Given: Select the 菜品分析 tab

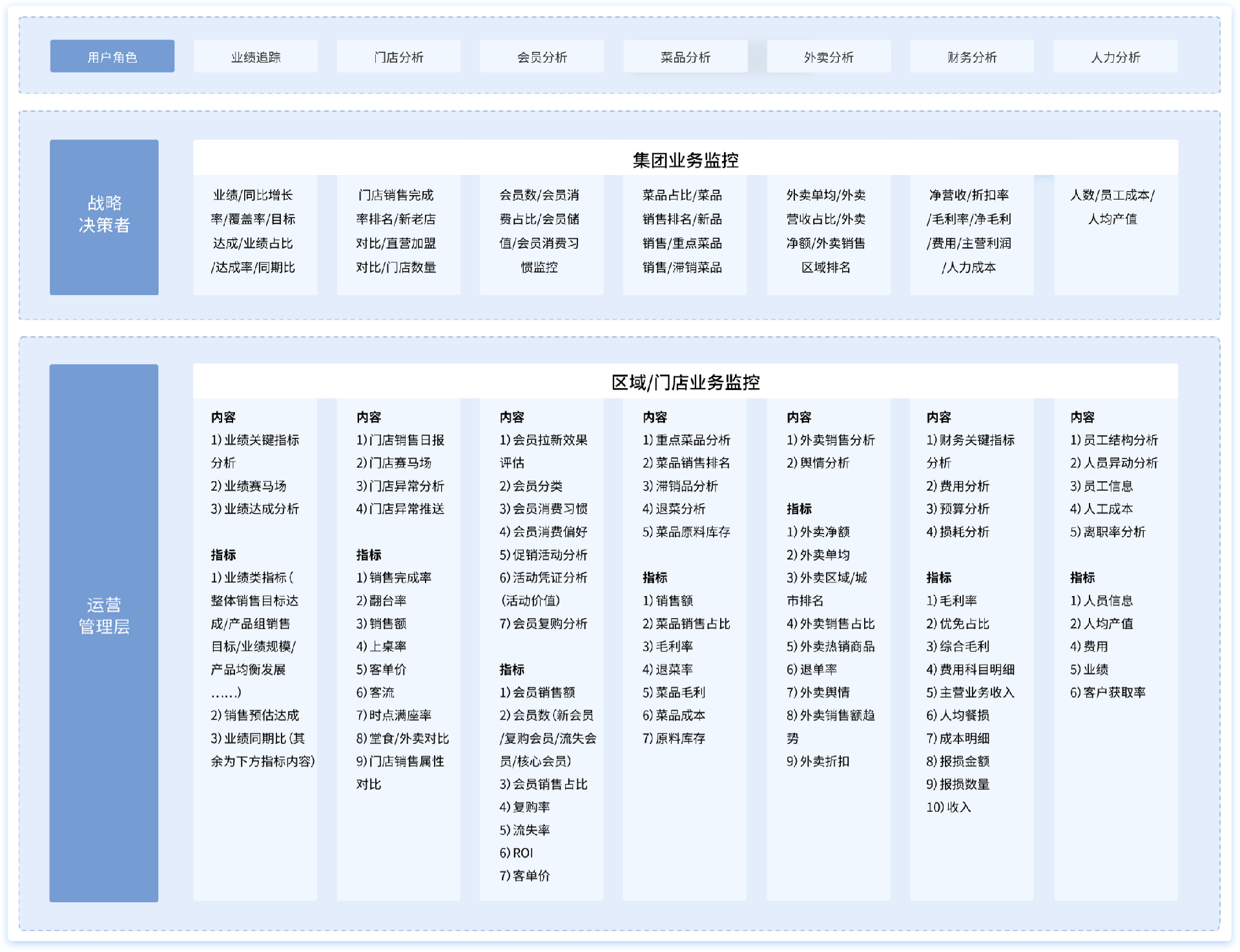Looking at the screenshot, I should coord(685,57).
